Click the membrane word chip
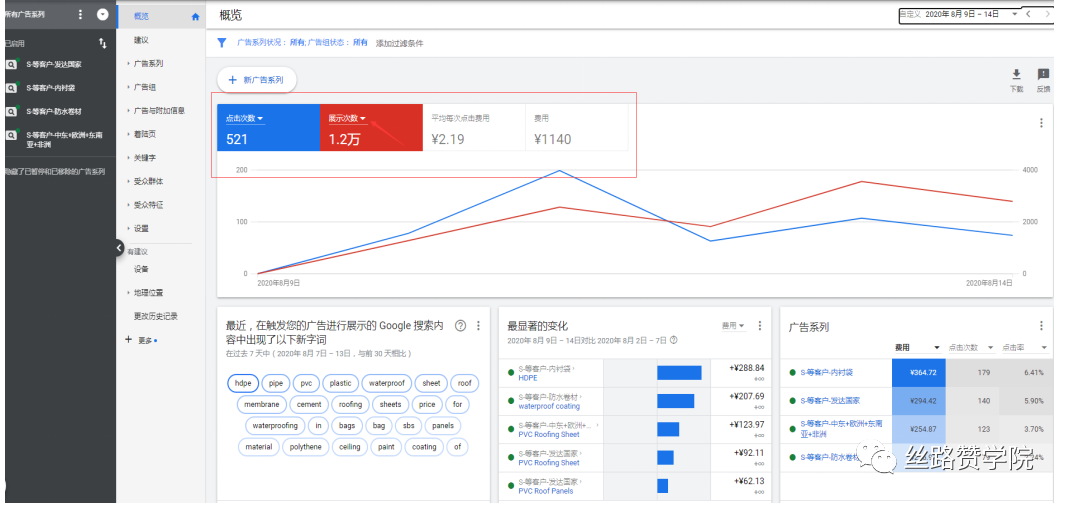Screen dimensions: 1068x505 (x=262, y=404)
